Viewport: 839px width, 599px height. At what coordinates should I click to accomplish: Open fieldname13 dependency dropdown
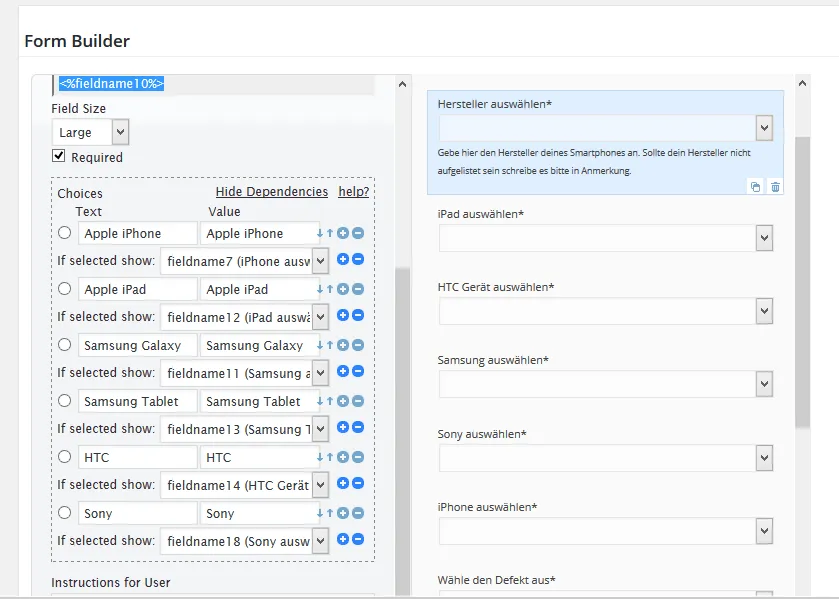pyautogui.click(x=245, y=429)
